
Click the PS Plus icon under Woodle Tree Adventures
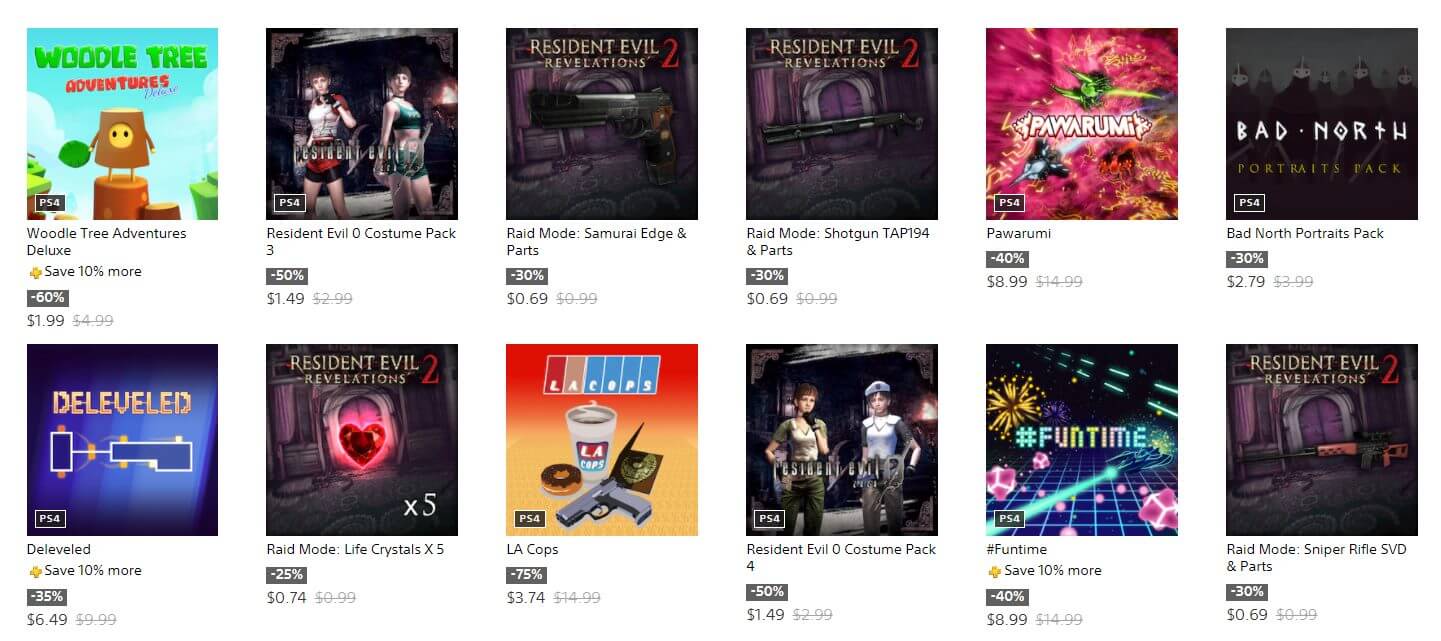[35, 272]
